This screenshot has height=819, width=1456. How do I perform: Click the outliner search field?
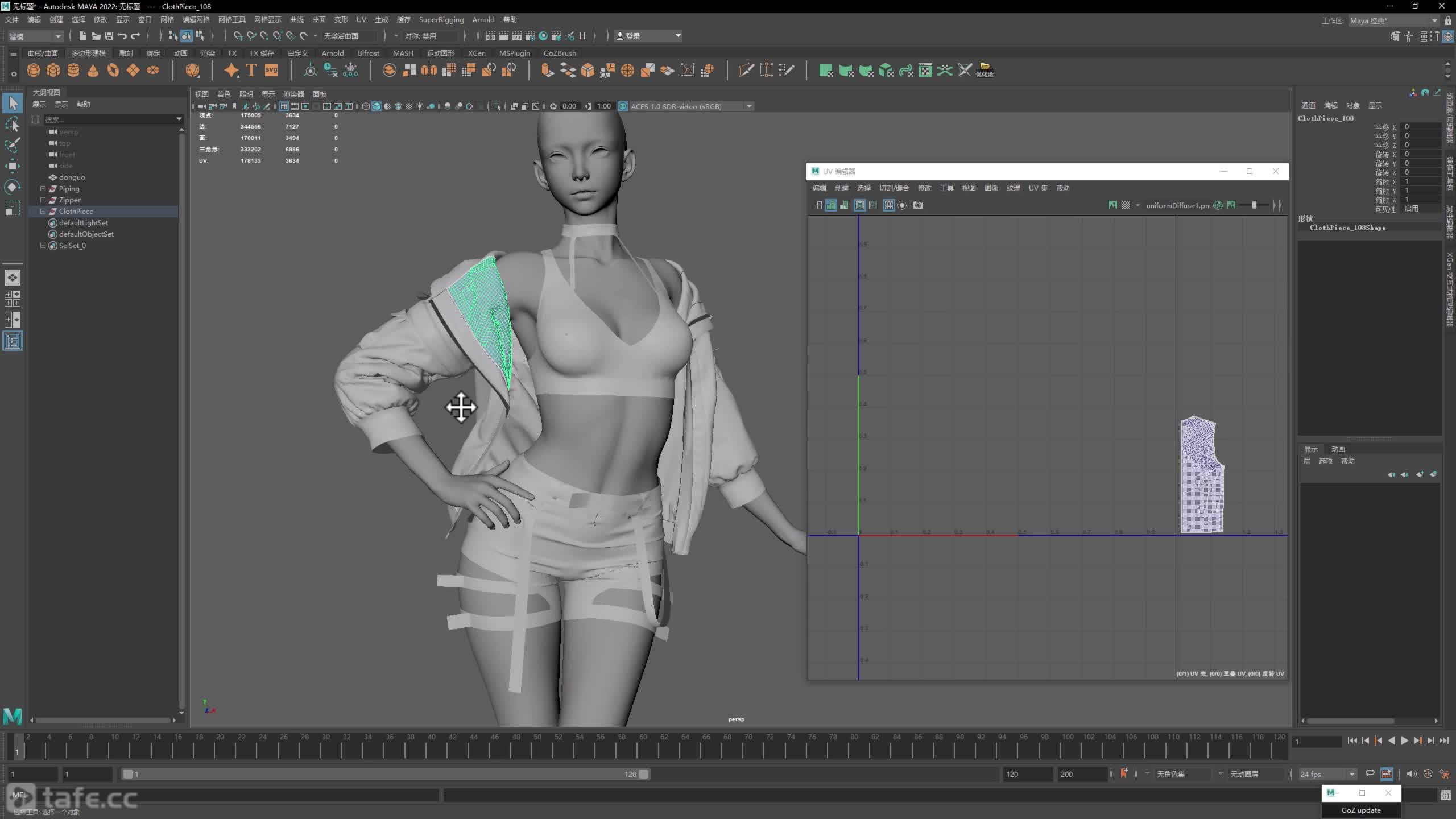click(113, 119)
